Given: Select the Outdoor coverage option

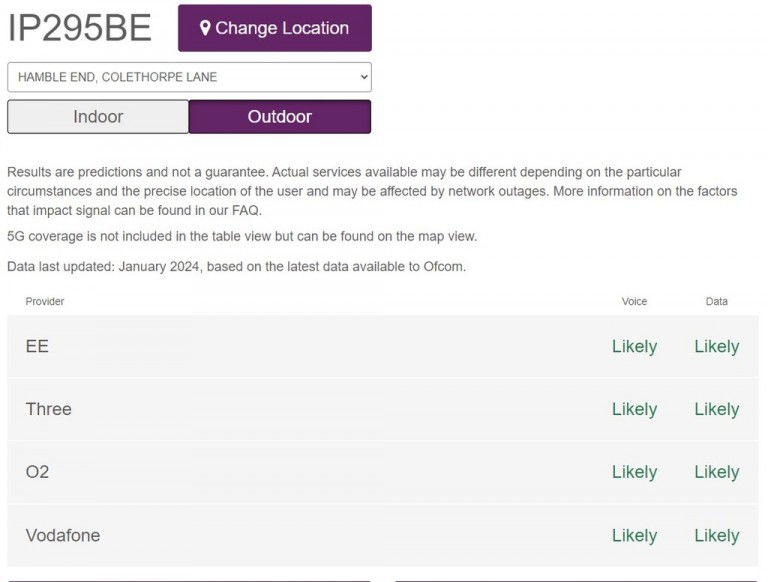Looking at the screenshot, I should [x=280, y=117].
